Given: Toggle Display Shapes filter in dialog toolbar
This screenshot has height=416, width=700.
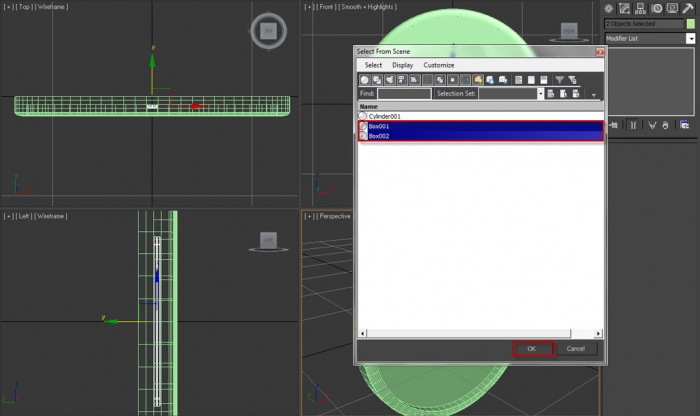Looking at the screenshot, I should click(x=377, y=80).
